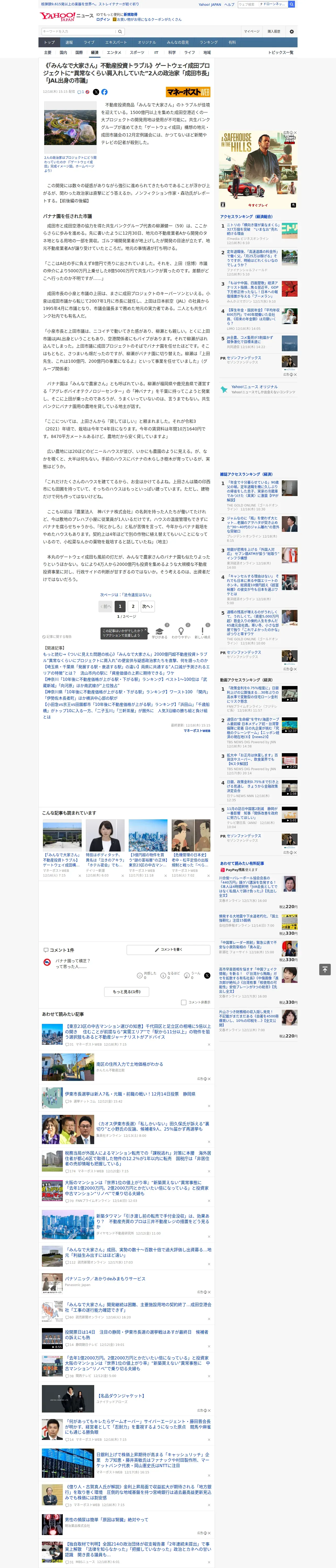
Task: Select the エキスパート navigation tab
Action: pos(116,42)
